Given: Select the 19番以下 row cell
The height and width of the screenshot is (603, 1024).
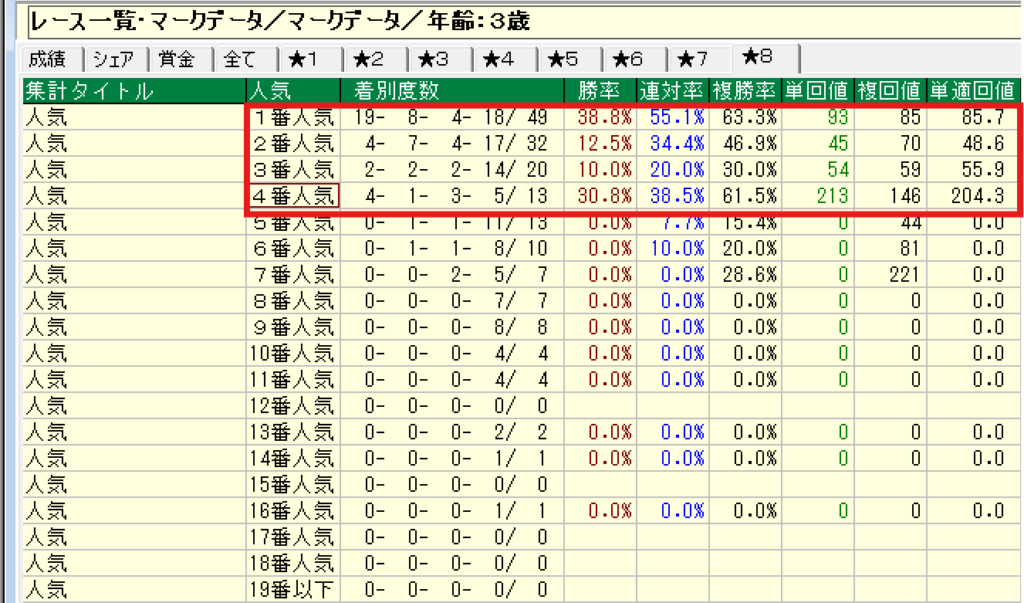Looking at the screenshot, I should click(294, 589).
